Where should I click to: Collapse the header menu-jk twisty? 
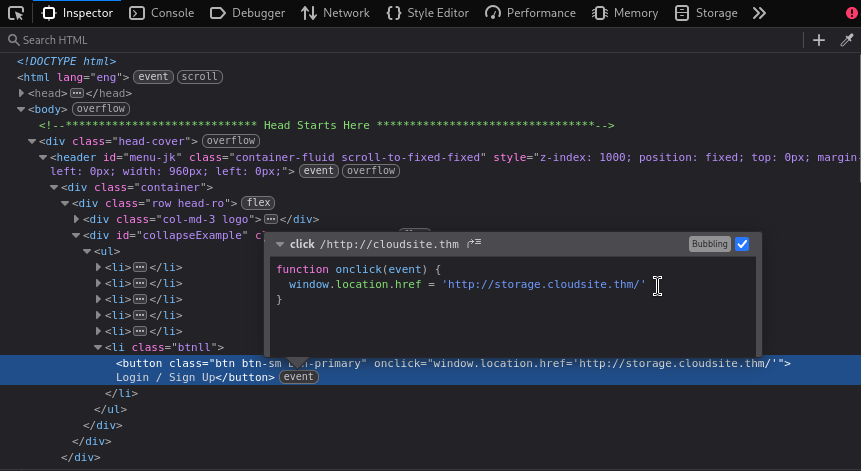[43, 157]
